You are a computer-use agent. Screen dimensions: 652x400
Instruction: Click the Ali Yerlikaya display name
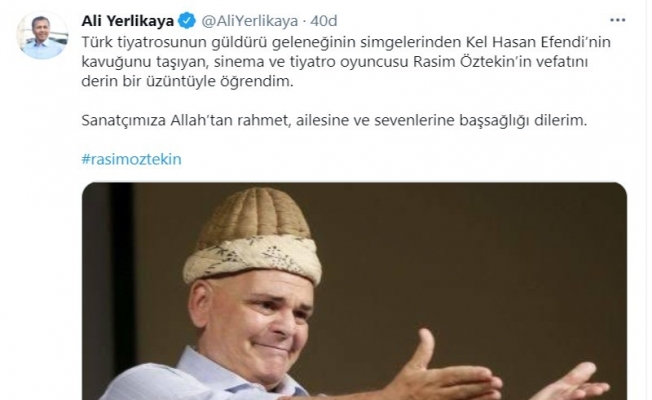(128, 21)
